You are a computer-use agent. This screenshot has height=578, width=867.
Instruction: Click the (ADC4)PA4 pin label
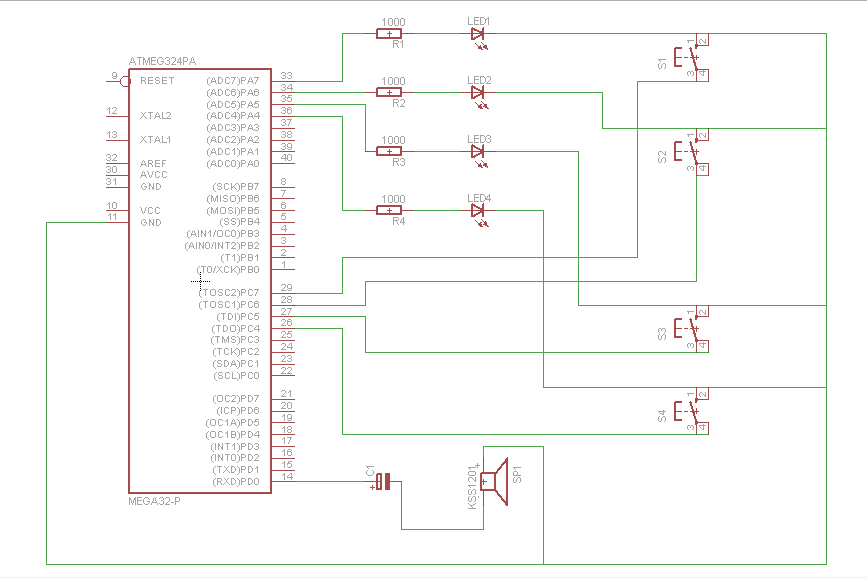233,116
